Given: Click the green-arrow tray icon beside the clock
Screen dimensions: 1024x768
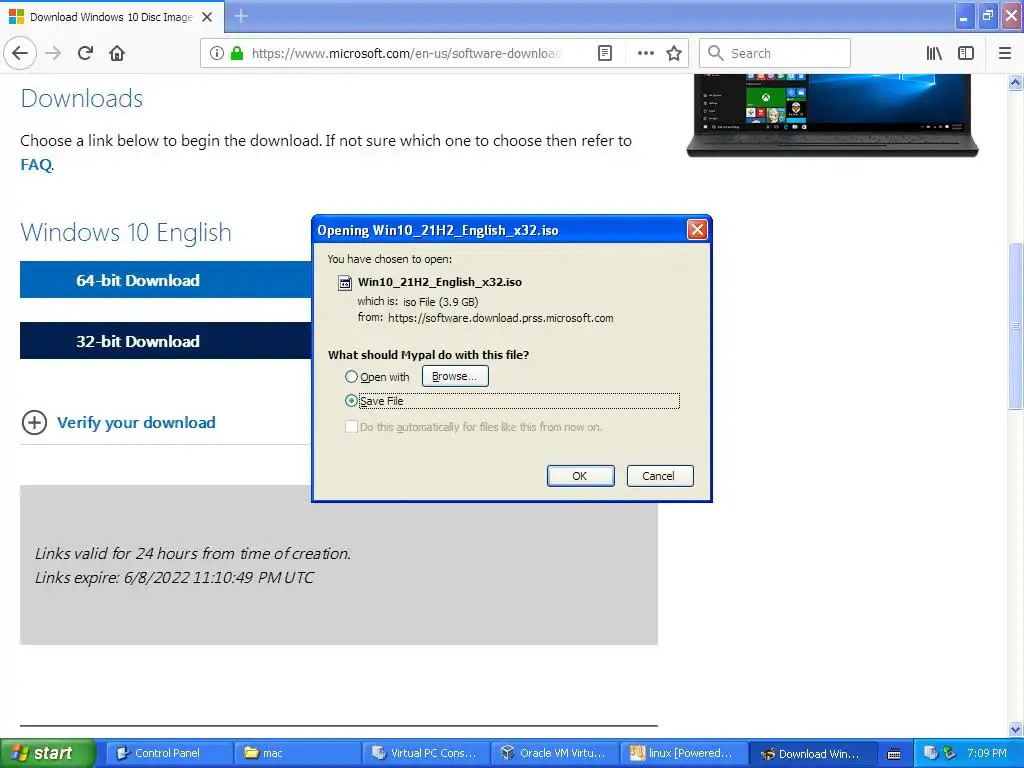Looking at the screenshot, I should coord(949,753).
